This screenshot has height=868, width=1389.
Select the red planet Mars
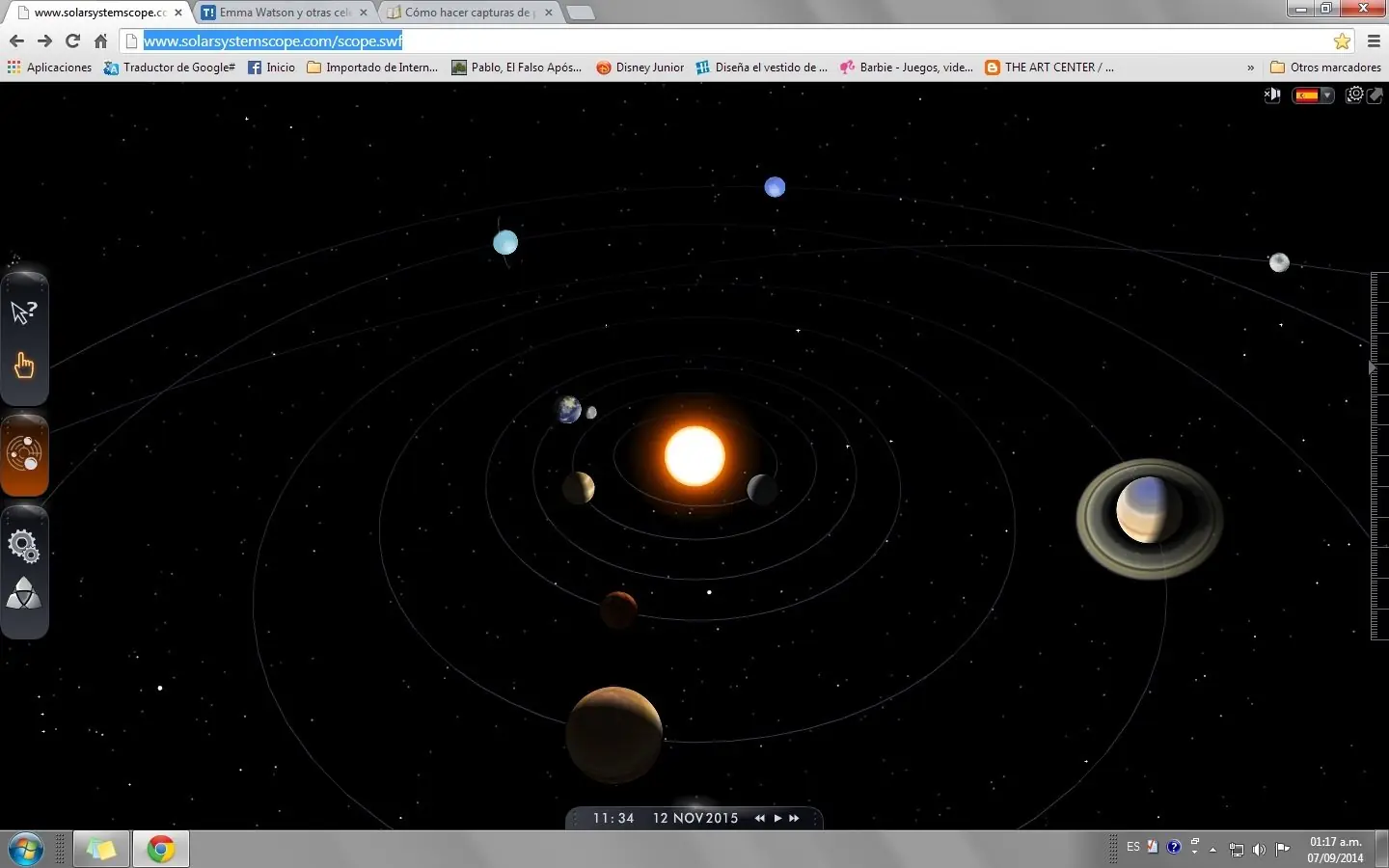pos(618,610)
